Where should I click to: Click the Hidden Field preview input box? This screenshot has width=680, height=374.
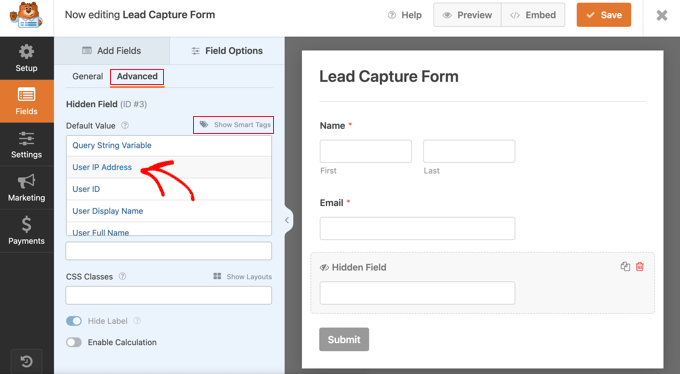418,293
